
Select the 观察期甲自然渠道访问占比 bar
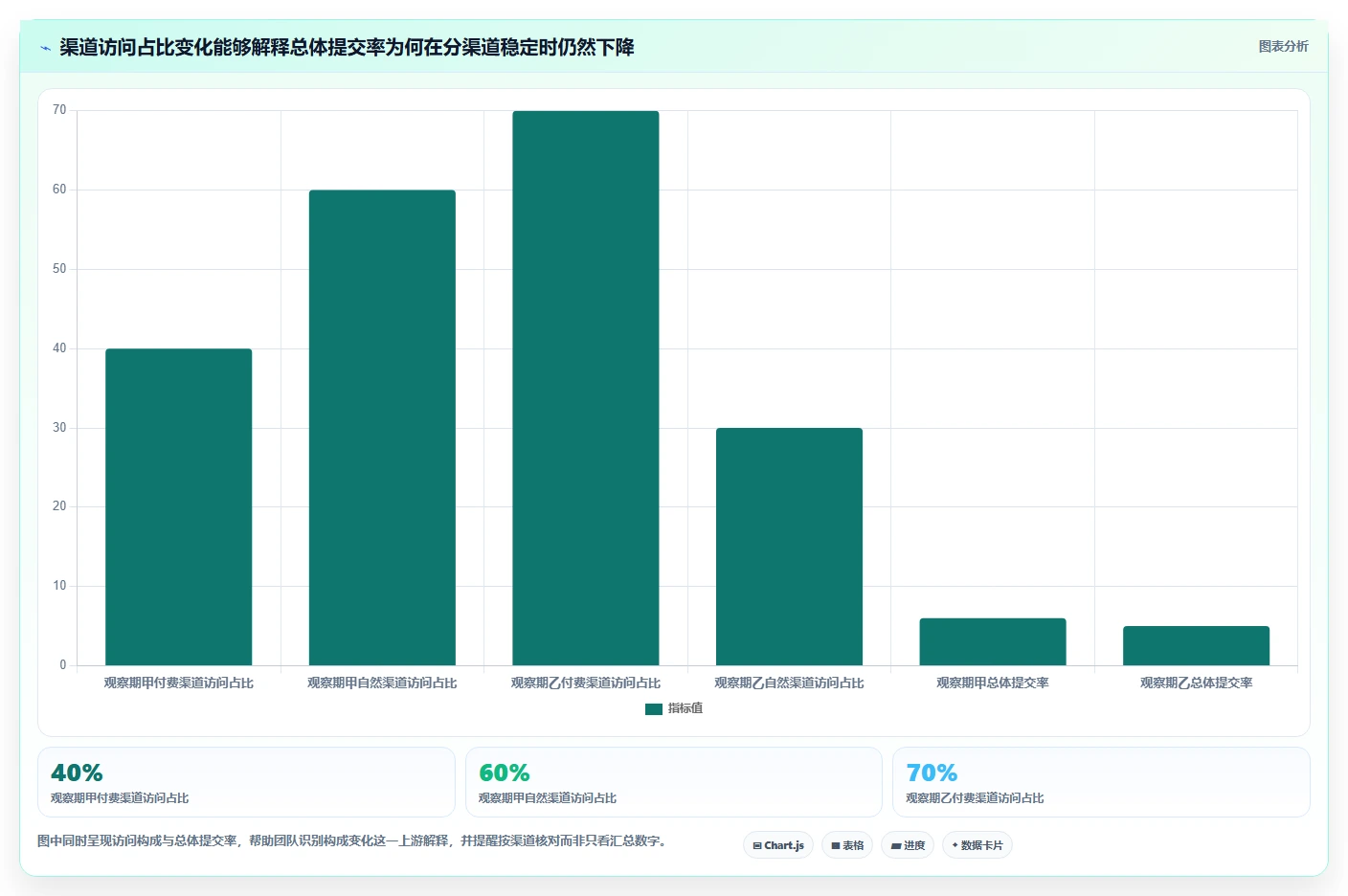[382, 427]
